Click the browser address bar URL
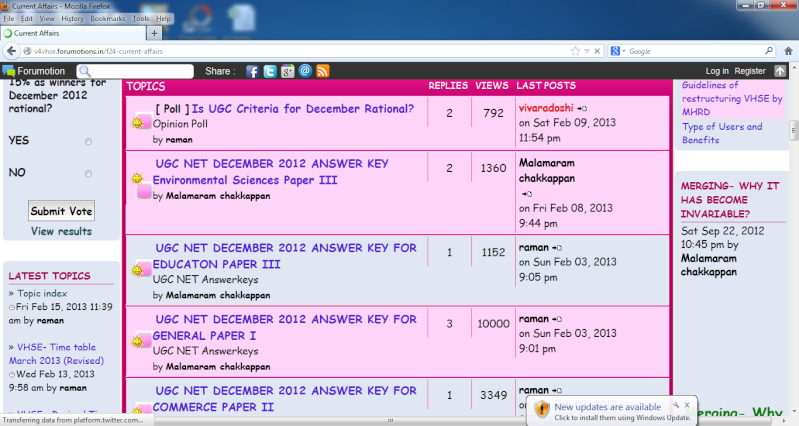The height and width of the screenshot is (426, 799). click(98, 51)
